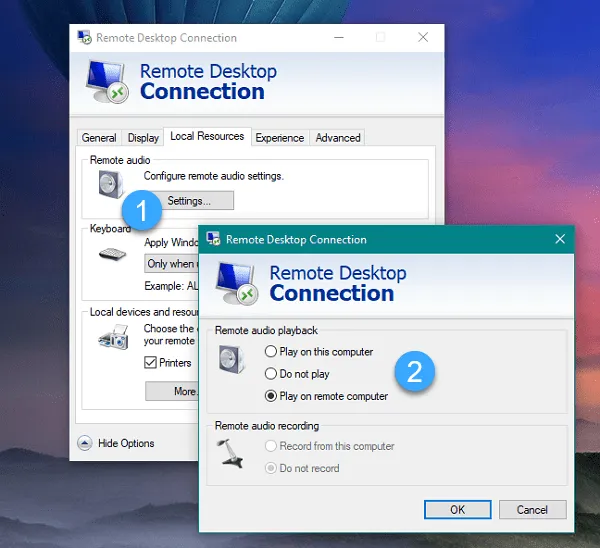Click the microphone icon in audio recording

[230, 453]
